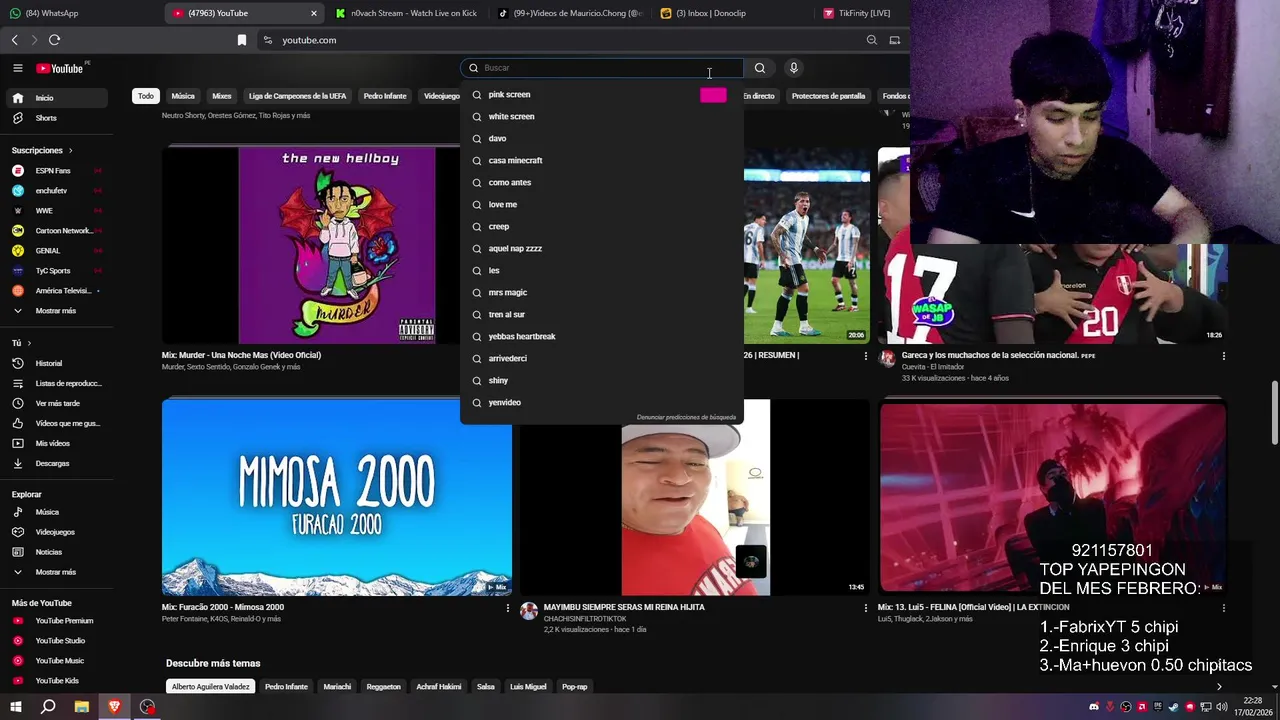Select the Protectores de pantalla chip
This screenshot has width=1280, height=720.
point(828,96)
